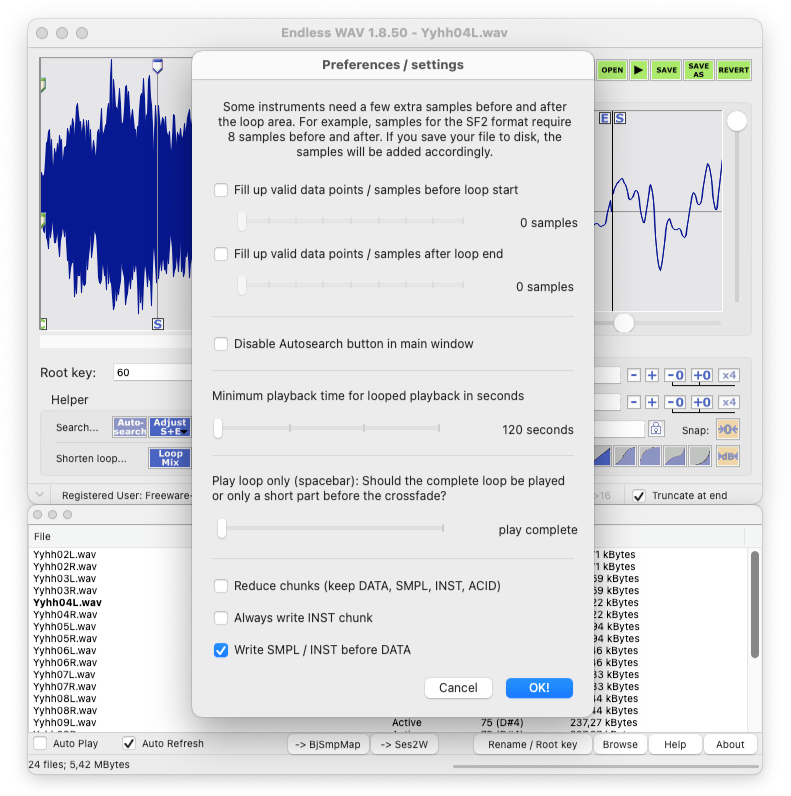Image resolution: width=791 pixels, height=796 pixels.
Task: Toggle the zero-crossing Snap icon
Action: (x=728, y=429)
